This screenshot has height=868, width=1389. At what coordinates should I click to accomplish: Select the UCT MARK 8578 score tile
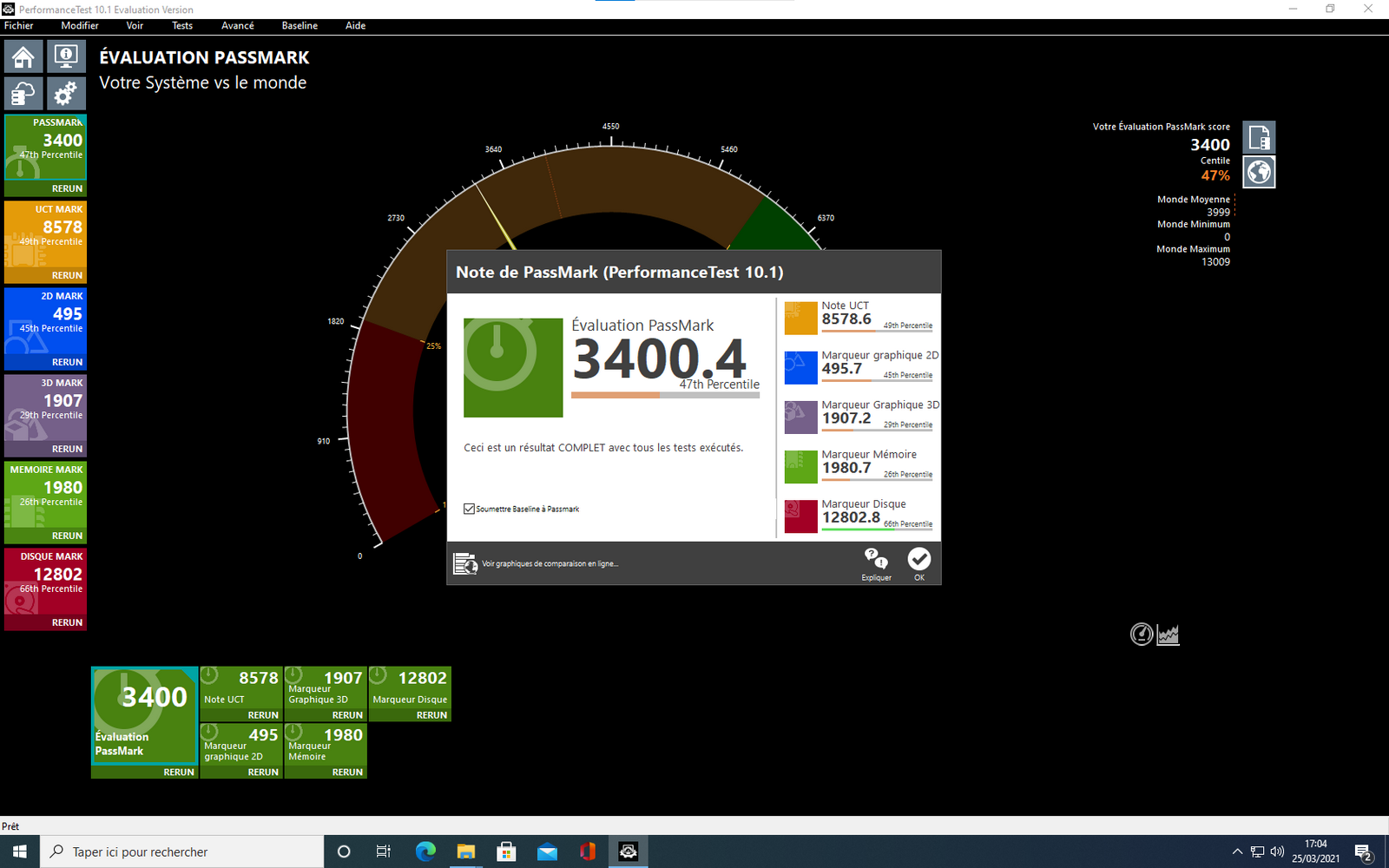tap(45, 234)
